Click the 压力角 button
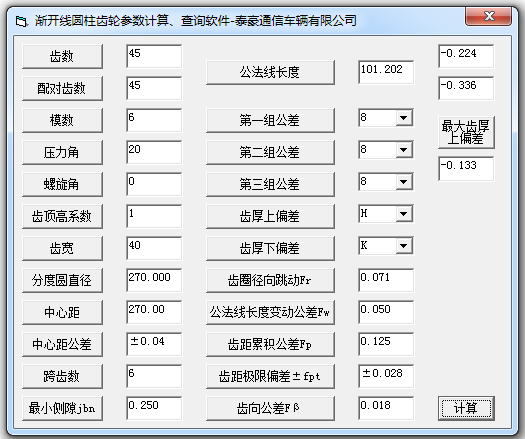 click(x=62, y=153)
